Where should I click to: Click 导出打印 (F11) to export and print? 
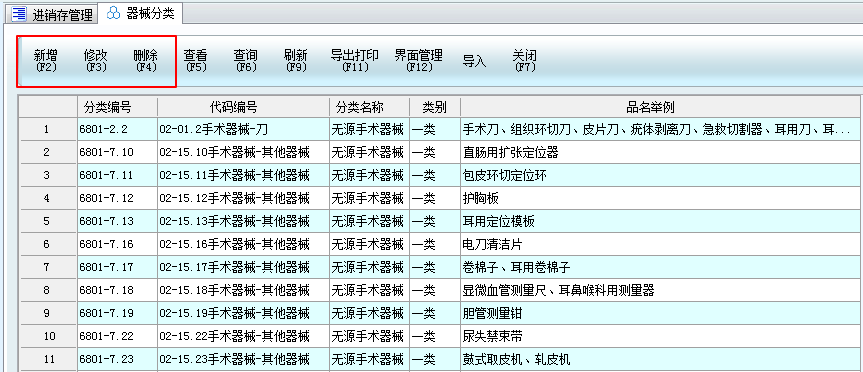(x=354, y=61)
